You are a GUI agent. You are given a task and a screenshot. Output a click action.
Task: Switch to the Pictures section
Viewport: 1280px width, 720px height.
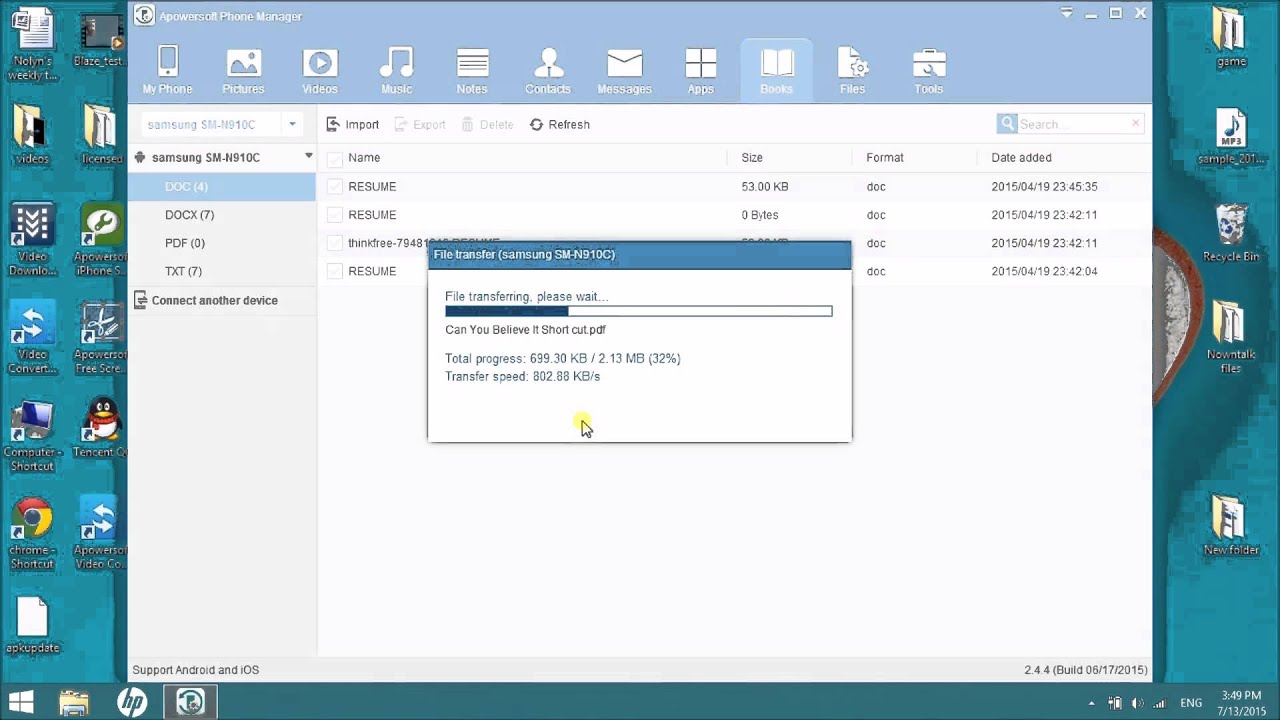point(243,70)
